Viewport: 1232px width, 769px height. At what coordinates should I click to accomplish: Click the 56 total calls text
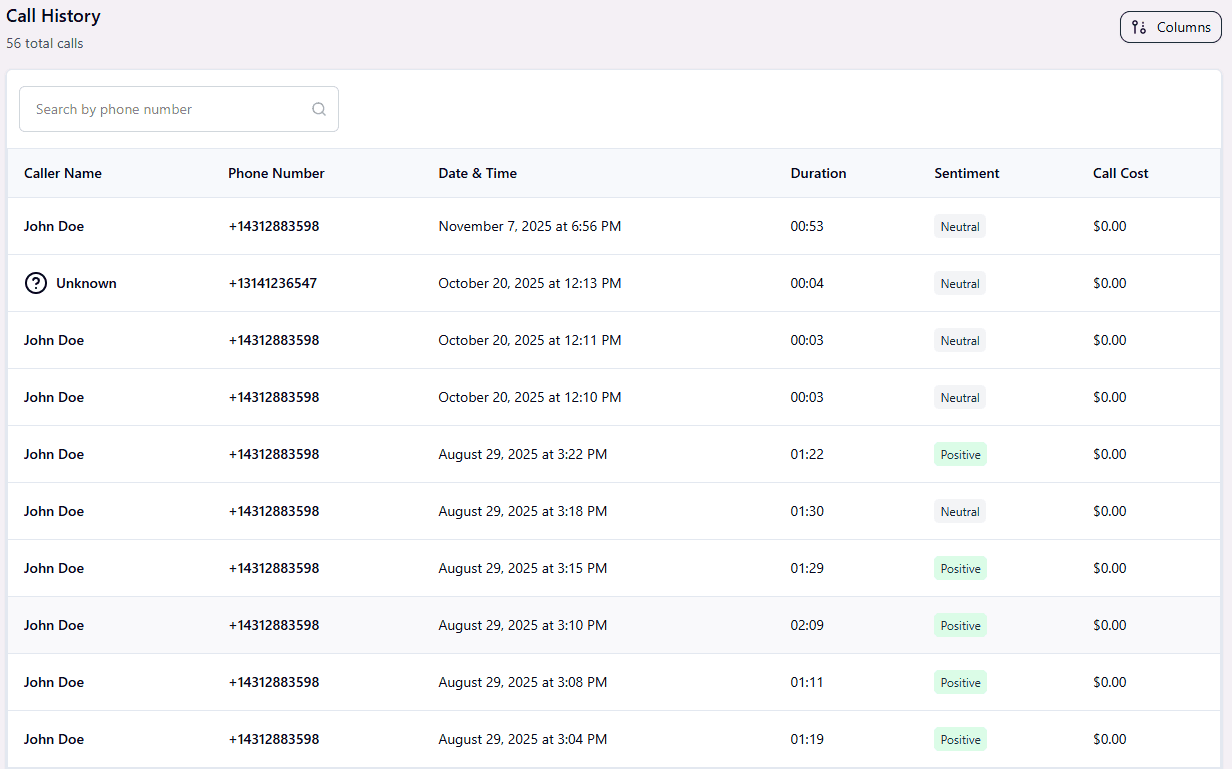pos(45,43)
